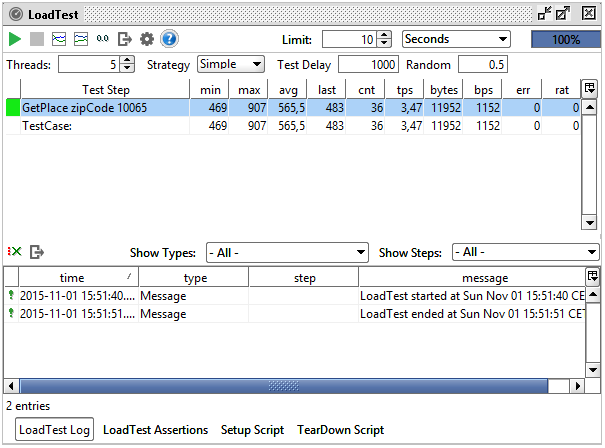
Task: Click log table vertical scrollbar up arrow
Action: tap(592, 295)
